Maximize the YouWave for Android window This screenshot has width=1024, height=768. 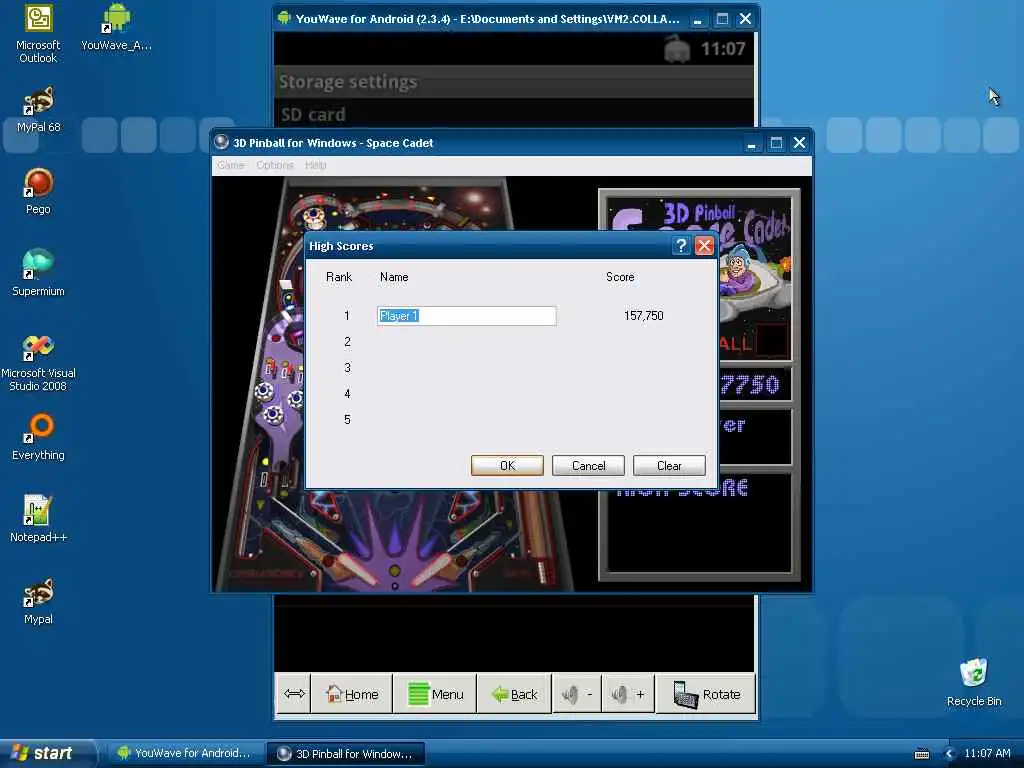pos(722,19)
